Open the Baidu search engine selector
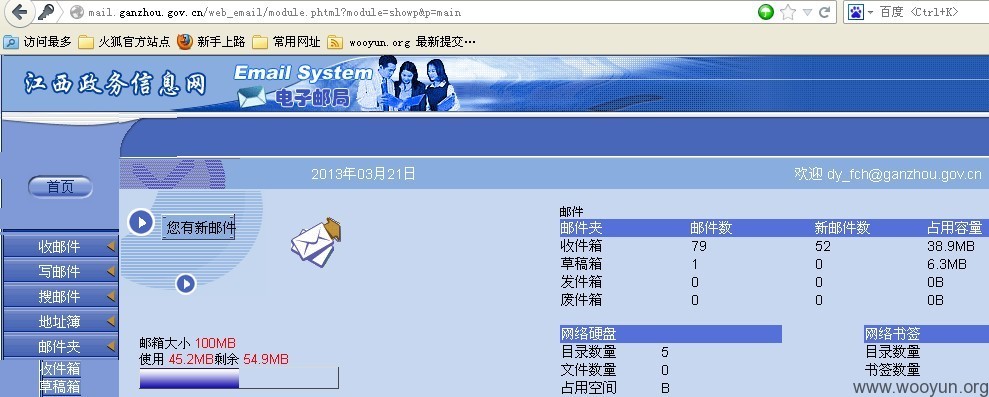 (x=860, y=12)
